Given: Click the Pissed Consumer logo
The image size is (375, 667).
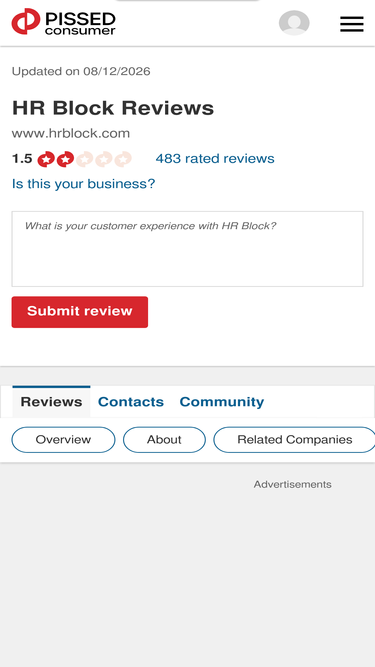Looking at the screenshot, I should tap(64, 22).
